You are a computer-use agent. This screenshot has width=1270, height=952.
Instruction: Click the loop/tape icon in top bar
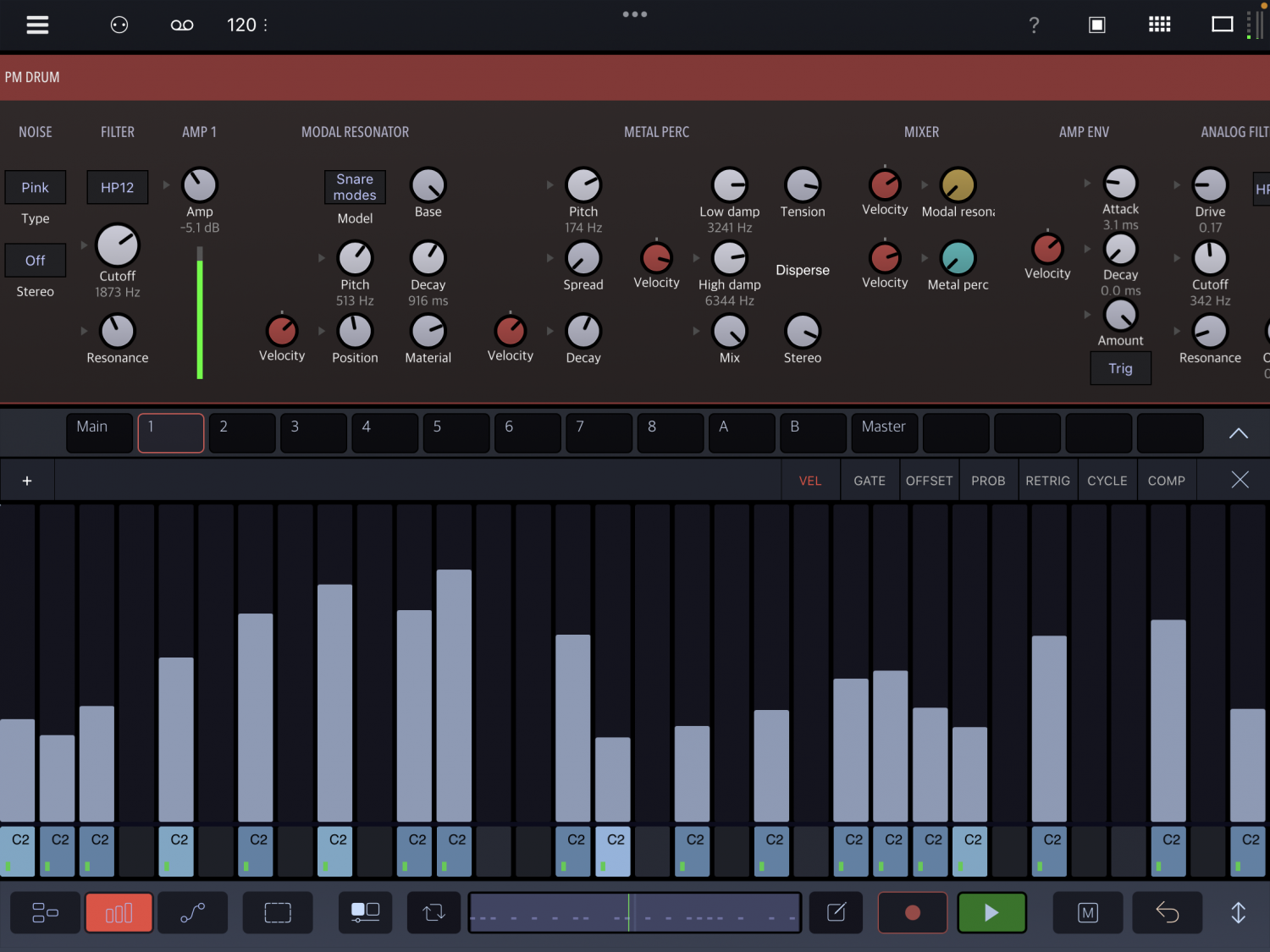tap(182, 25)
